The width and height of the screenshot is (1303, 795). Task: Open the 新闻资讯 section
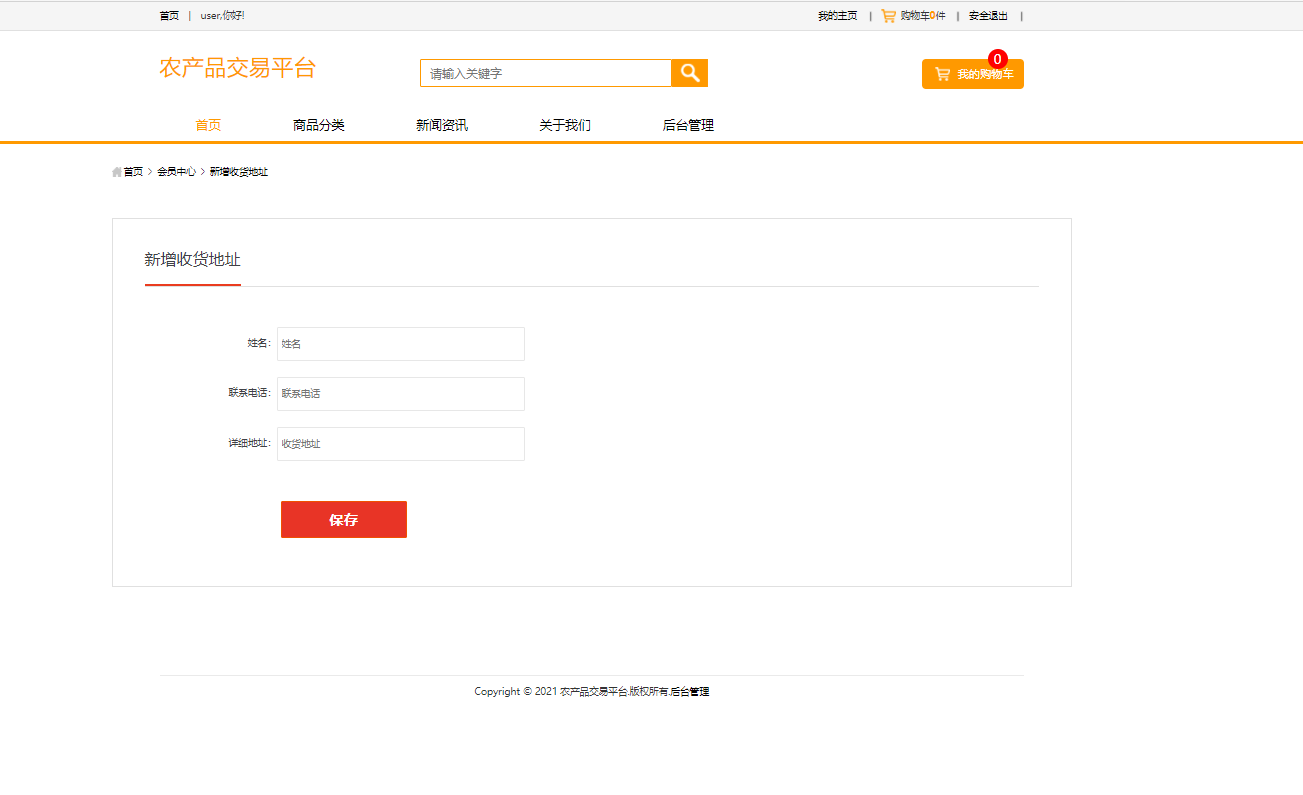pyautogui.click(x=440, y=124)
